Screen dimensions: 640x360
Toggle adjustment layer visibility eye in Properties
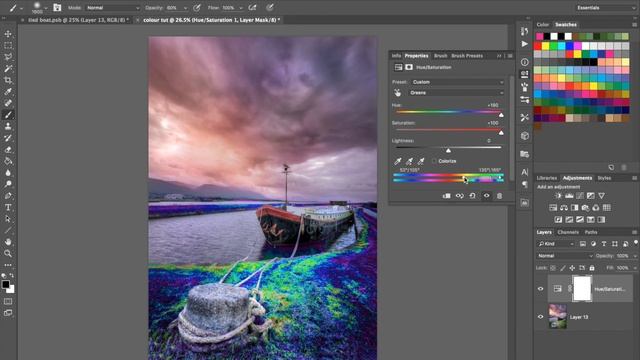[487, 196]
